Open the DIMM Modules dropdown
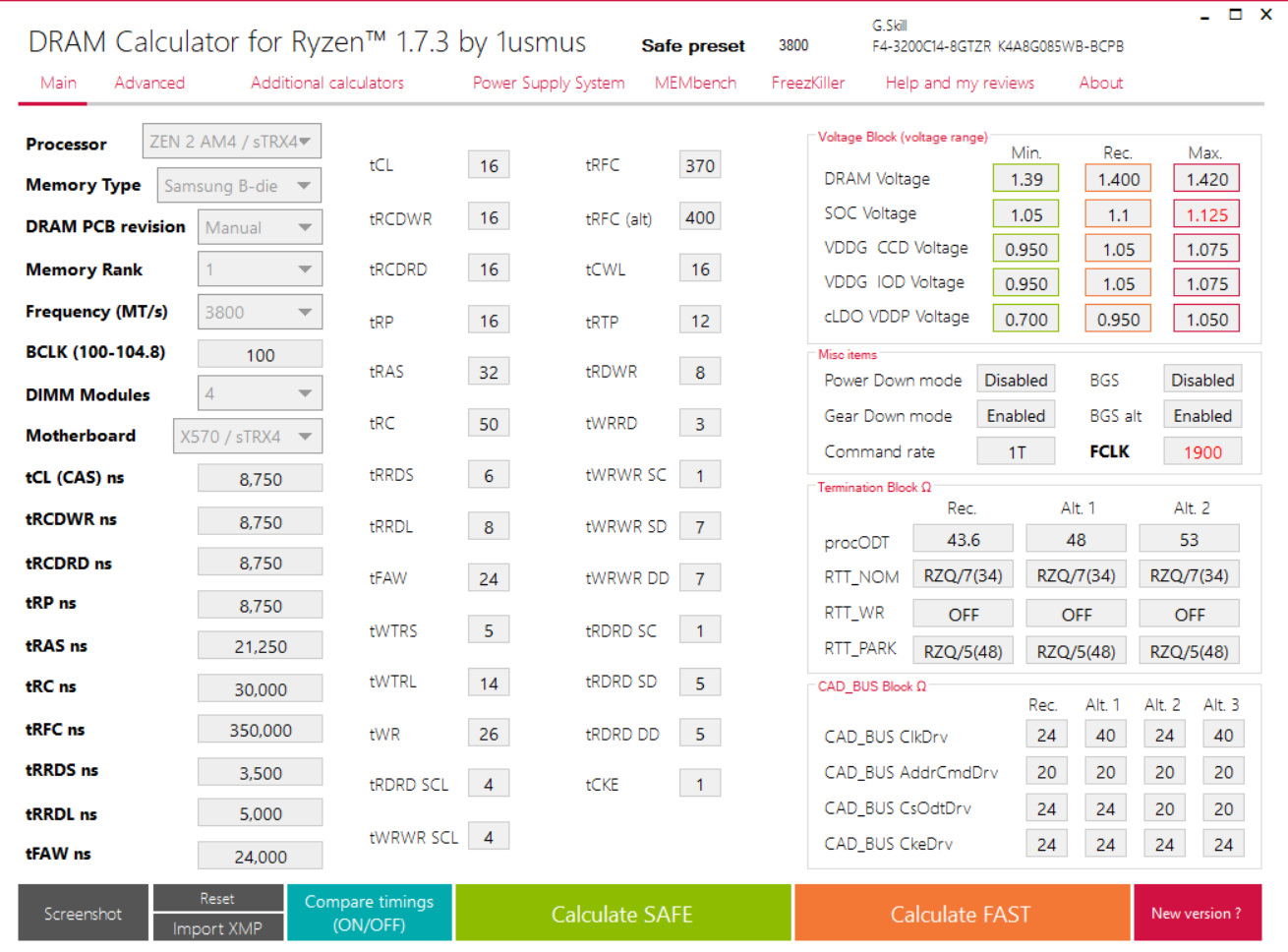The width and height of the screenshot is (1288, 952). click(260, 393)
